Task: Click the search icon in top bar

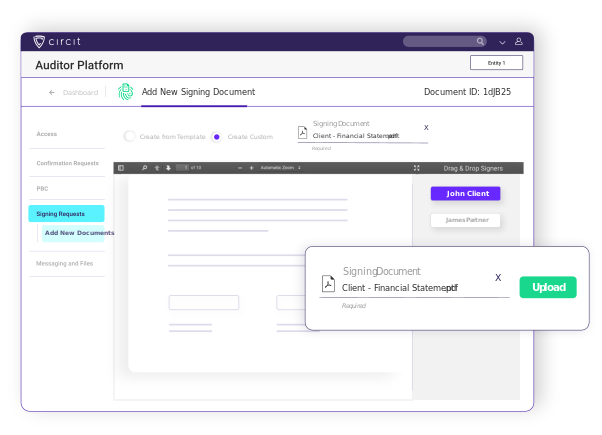Action: (480, 42)
